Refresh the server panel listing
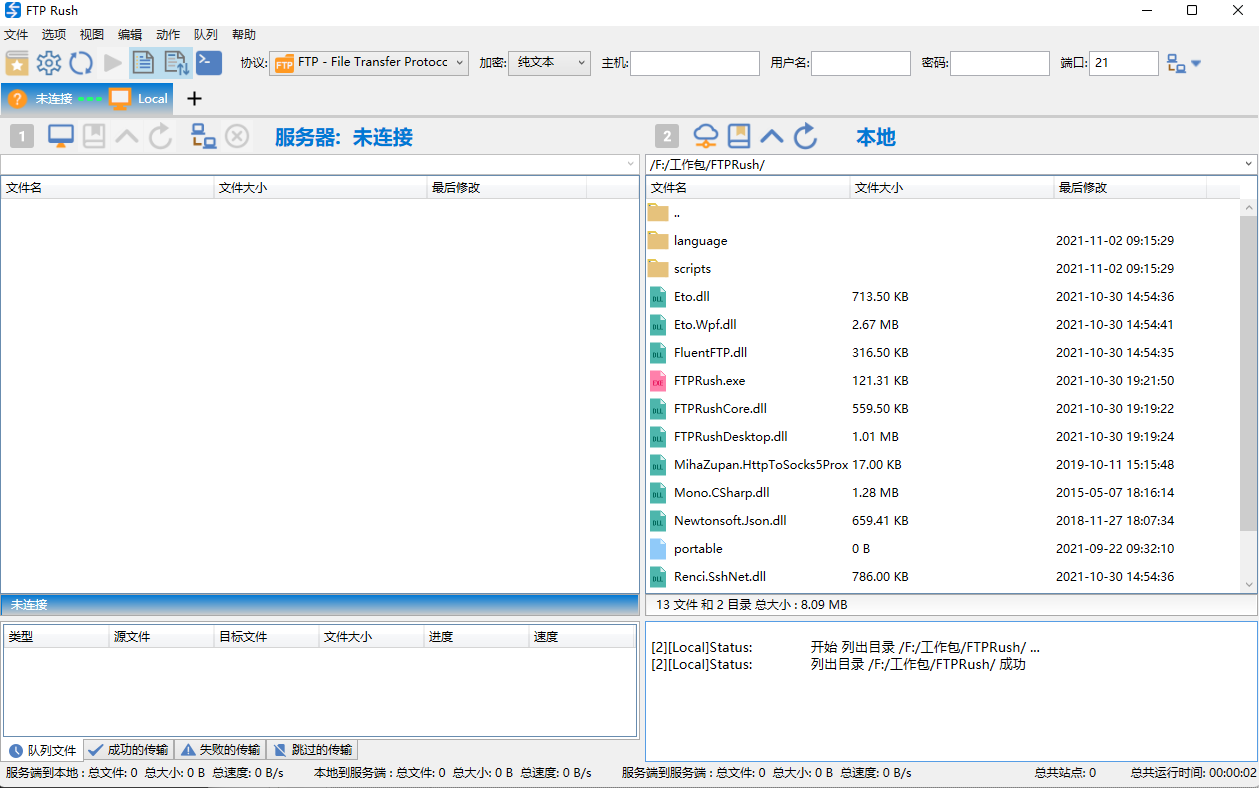The image size is (1259, 788). [x=161, y=137]
